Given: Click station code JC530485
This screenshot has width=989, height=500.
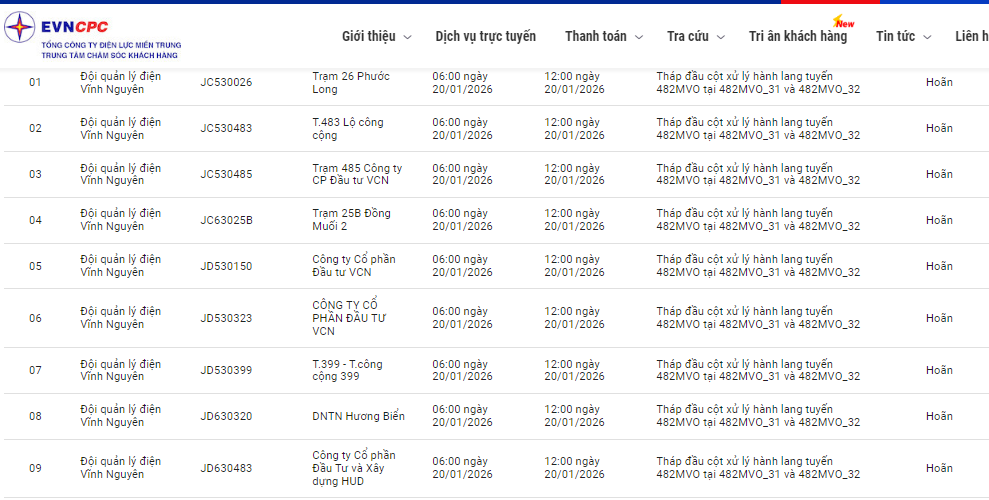Looking at the screenshot, I should click(226, 174).
